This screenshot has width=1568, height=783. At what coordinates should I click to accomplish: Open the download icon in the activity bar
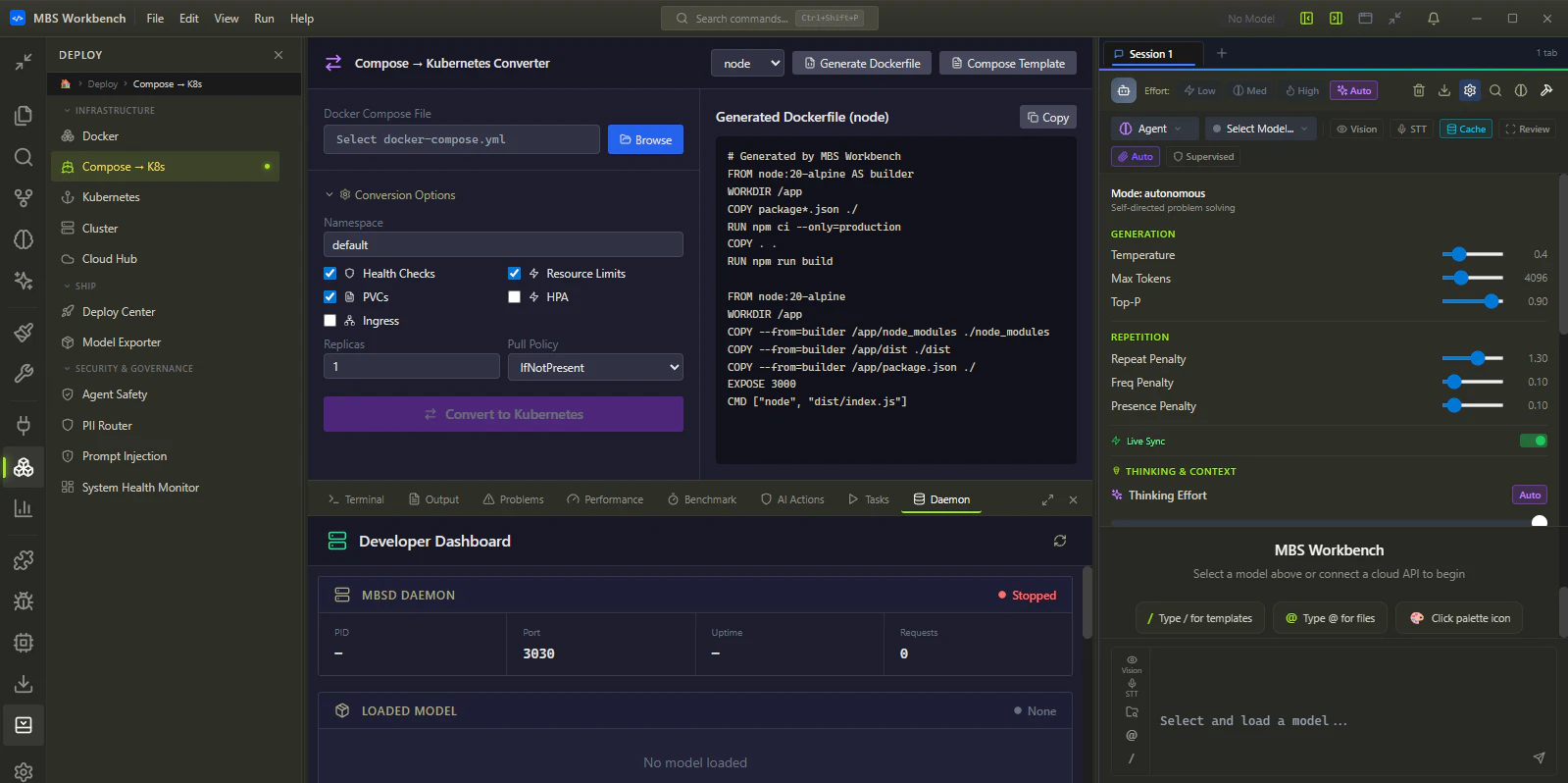(x=24, y=684)
